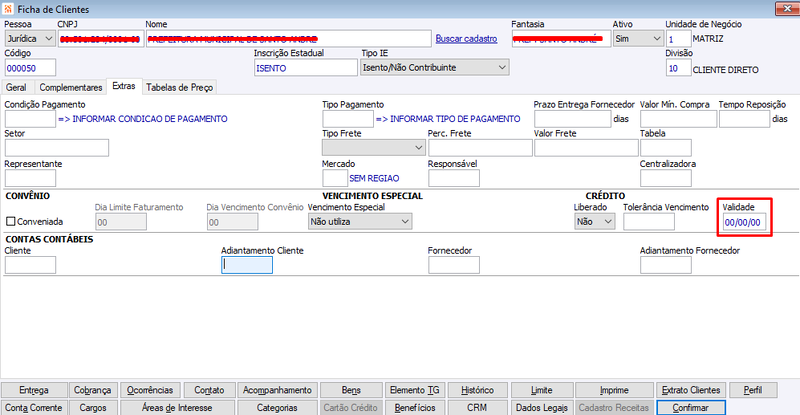800x415 pixels.
Task: Click the Valor Mín. Compra field
Action: point(679,119)
